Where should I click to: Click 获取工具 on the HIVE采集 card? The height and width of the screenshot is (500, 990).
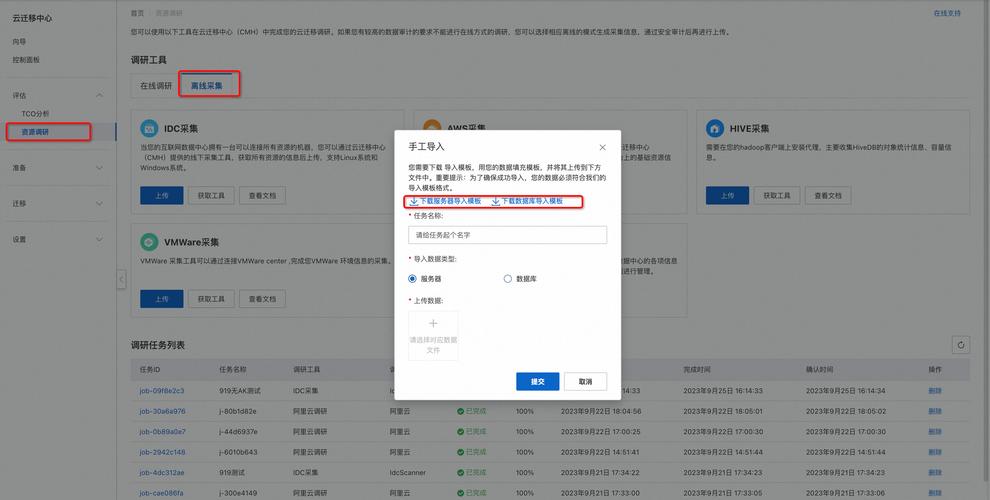click(x=777, y=196)
